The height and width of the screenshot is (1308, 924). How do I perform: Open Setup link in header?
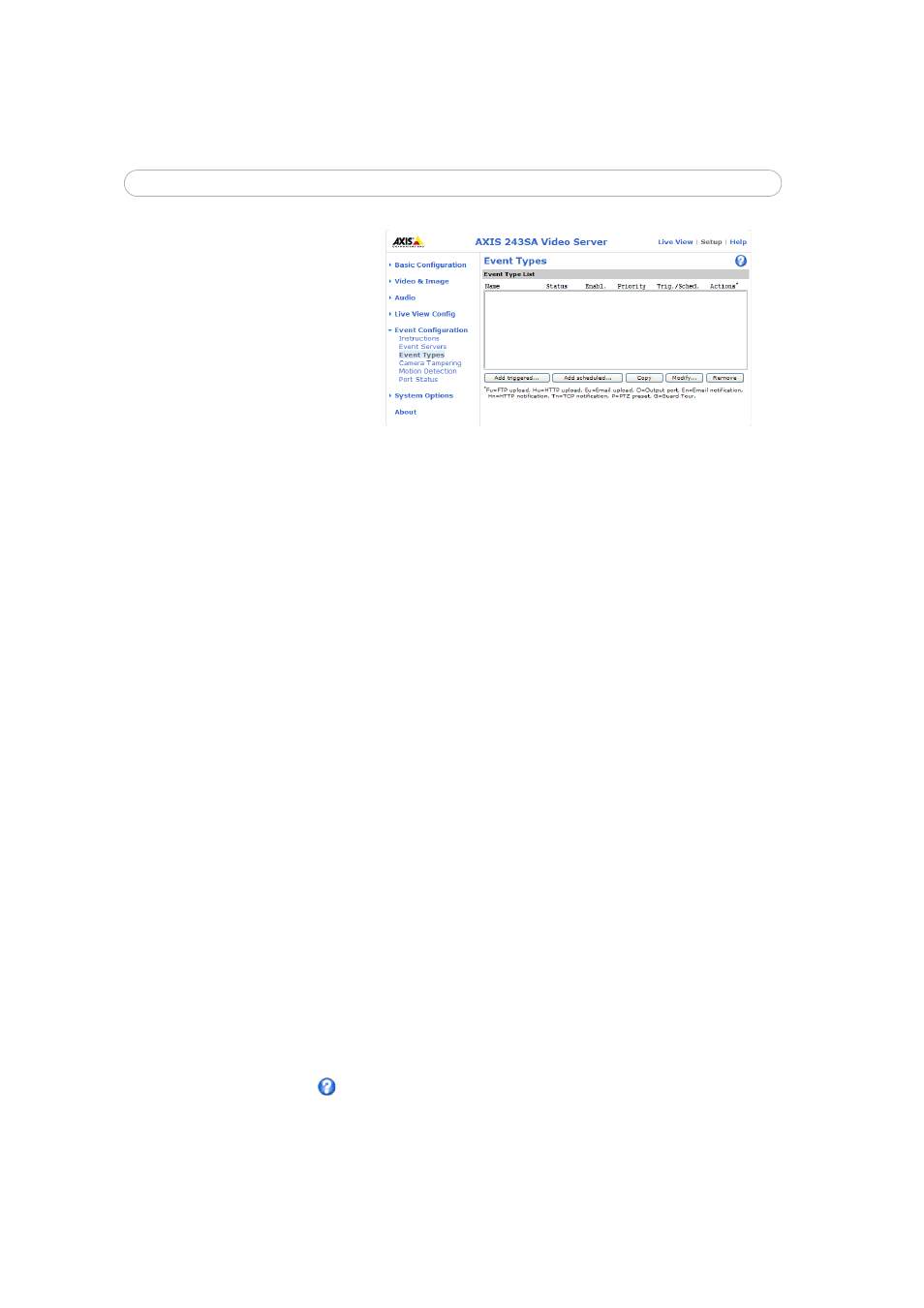[x=711, y=242]
